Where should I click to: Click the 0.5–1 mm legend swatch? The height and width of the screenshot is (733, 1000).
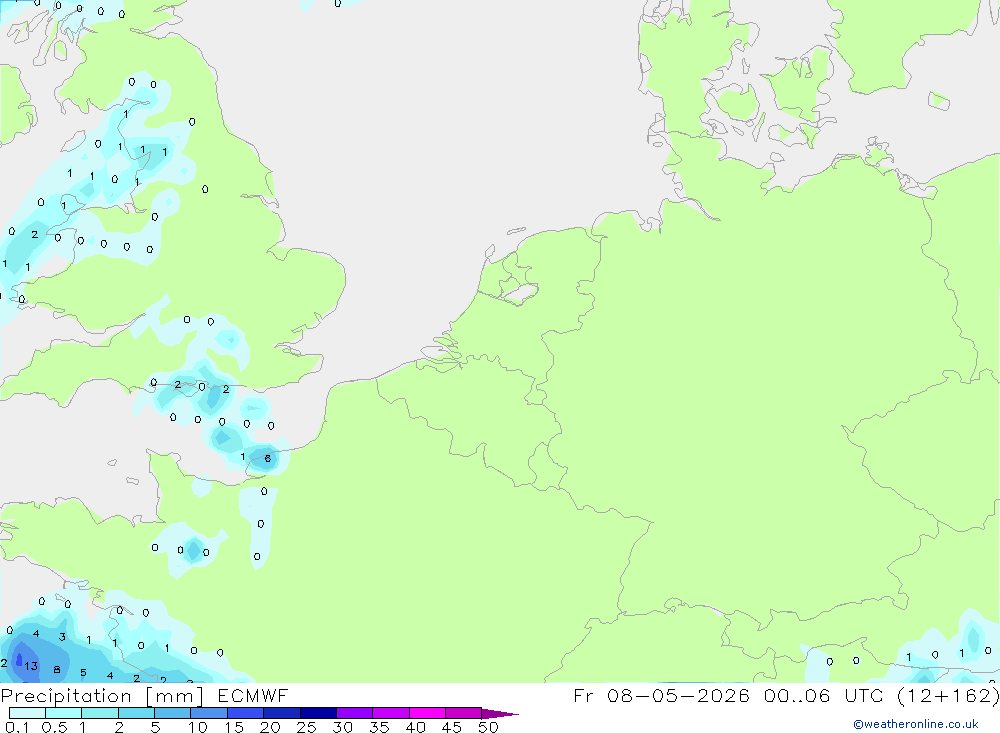(64, 713)
